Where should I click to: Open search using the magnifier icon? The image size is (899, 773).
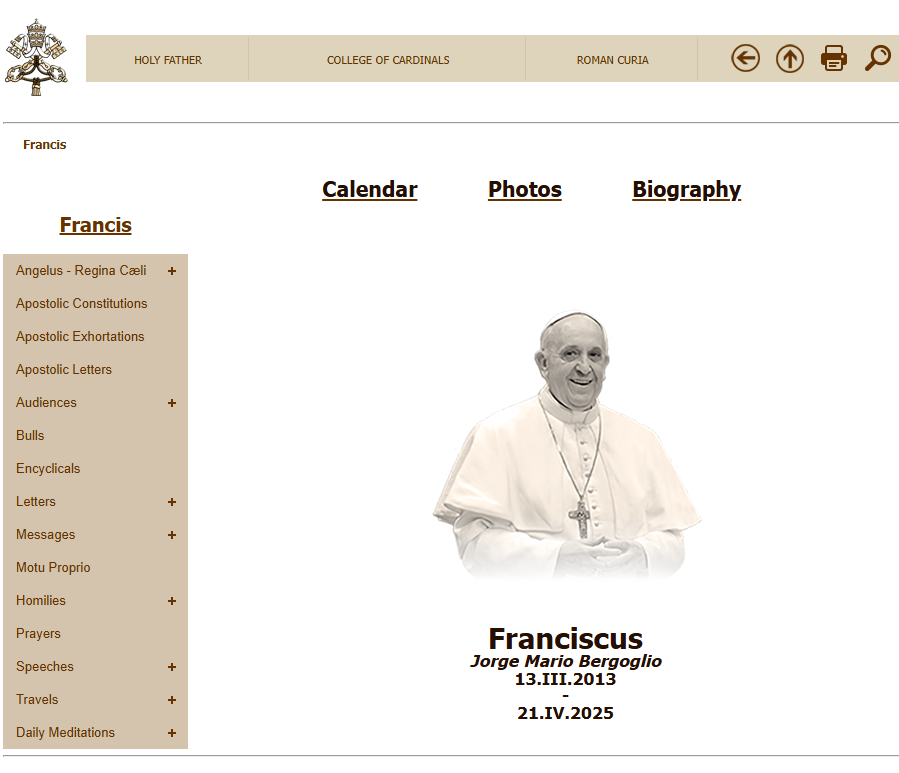point(877,58)
